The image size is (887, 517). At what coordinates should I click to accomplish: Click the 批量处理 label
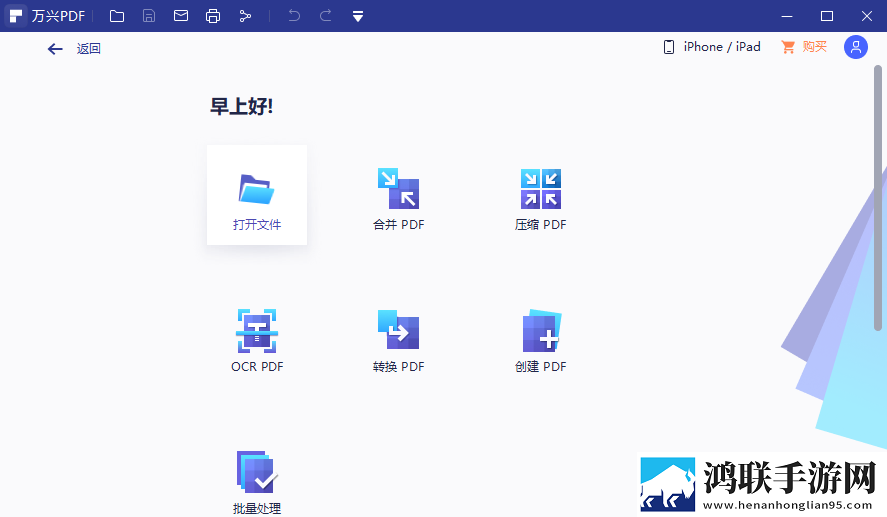pyautogui.click(x=257, y=509)
